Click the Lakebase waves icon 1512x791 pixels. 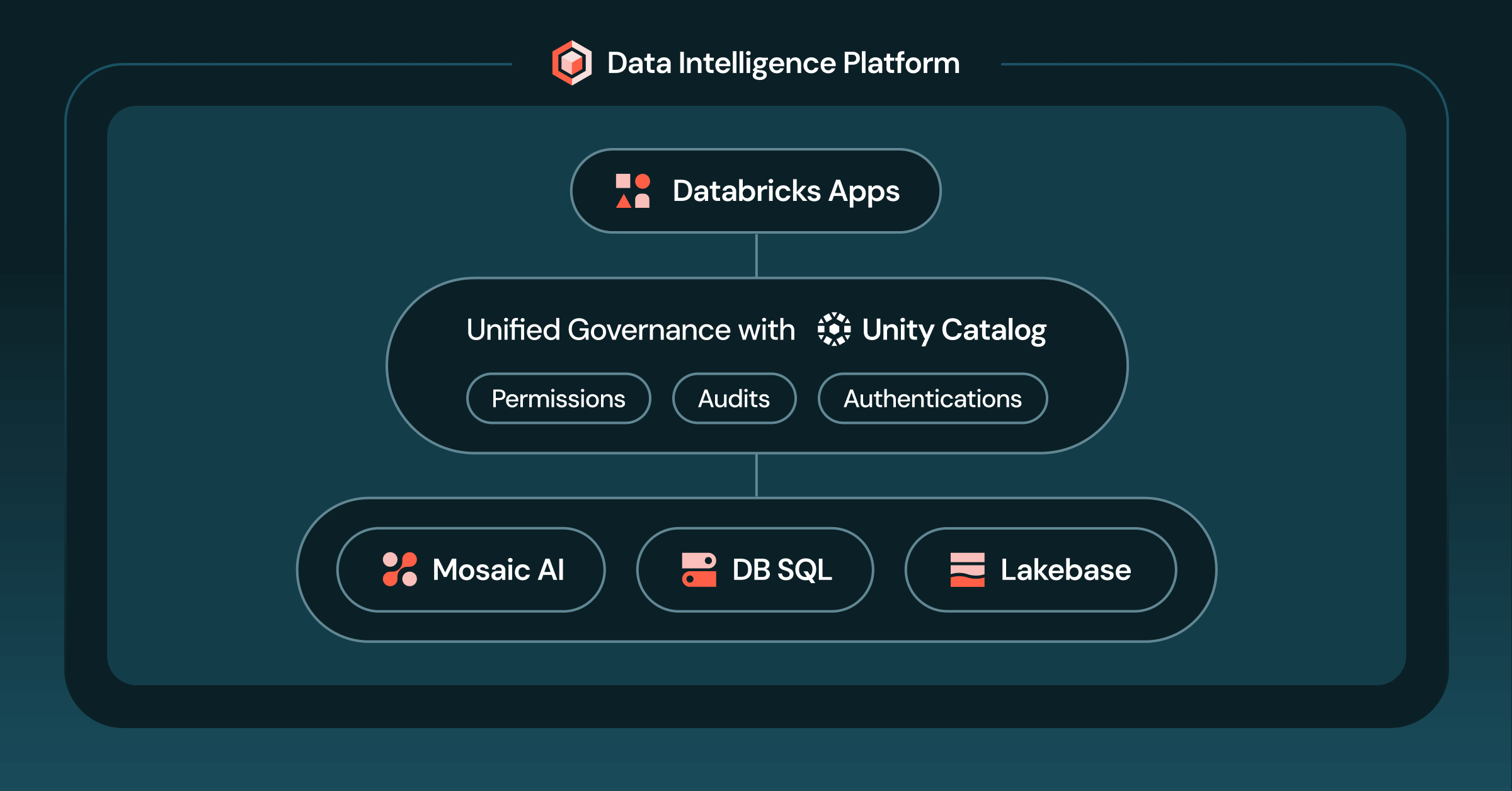[x=967, y=569]
